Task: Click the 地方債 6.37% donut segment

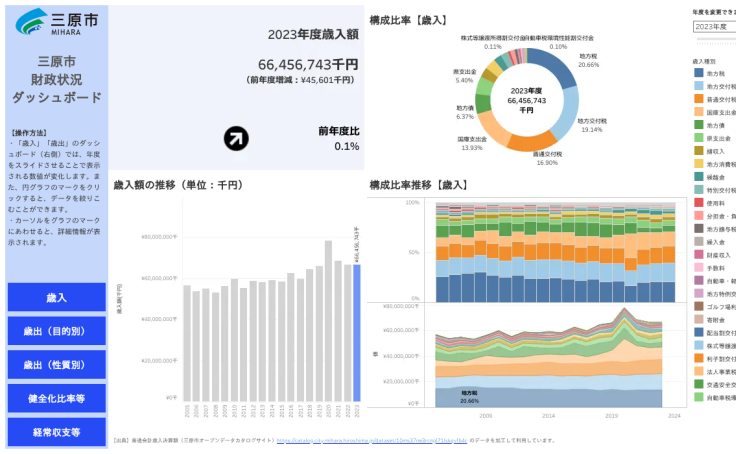Action: coord(483,104)
